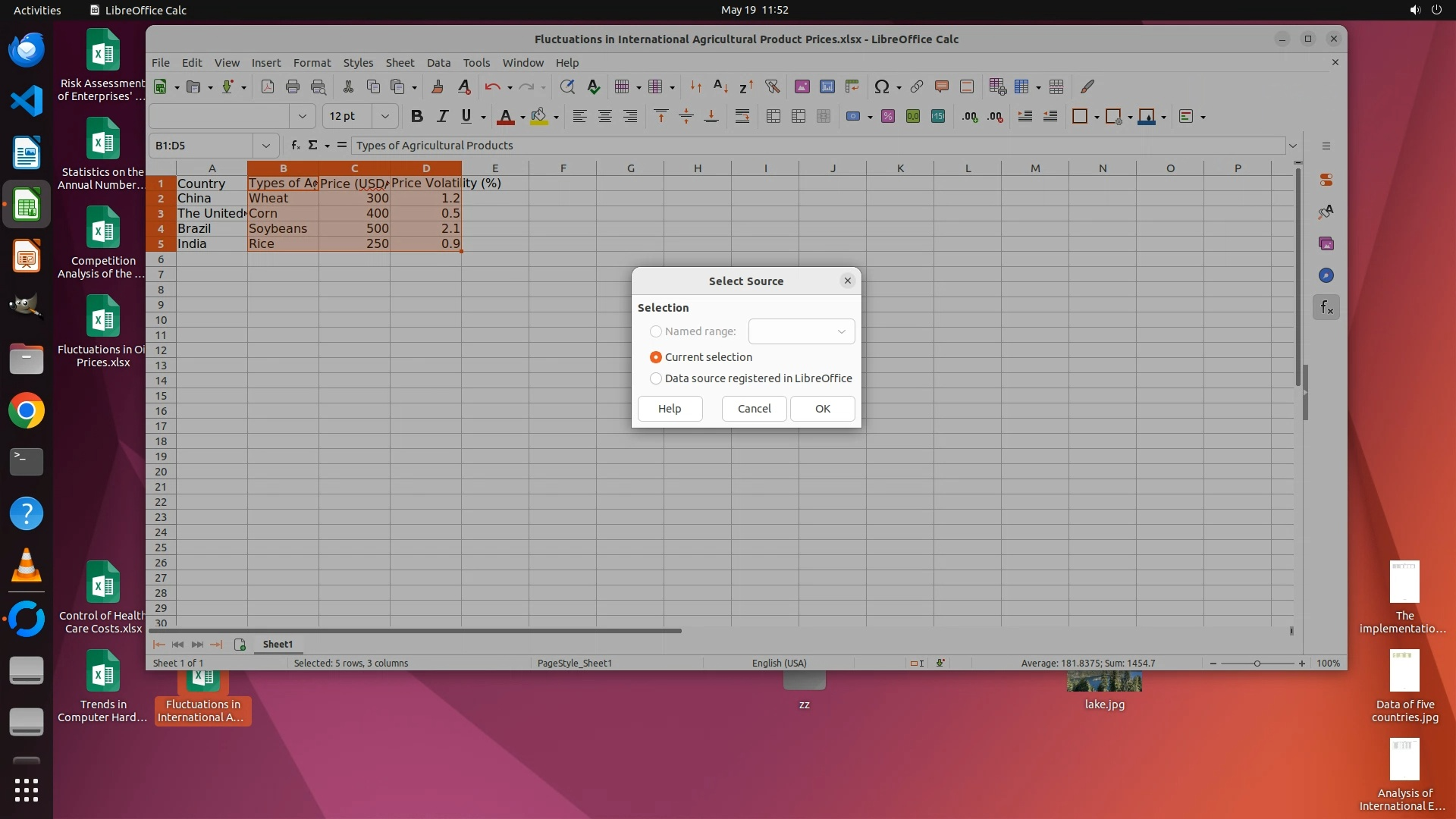
Task: Open the Function Wizard fx icon
Action: click(x=296, y=145)
